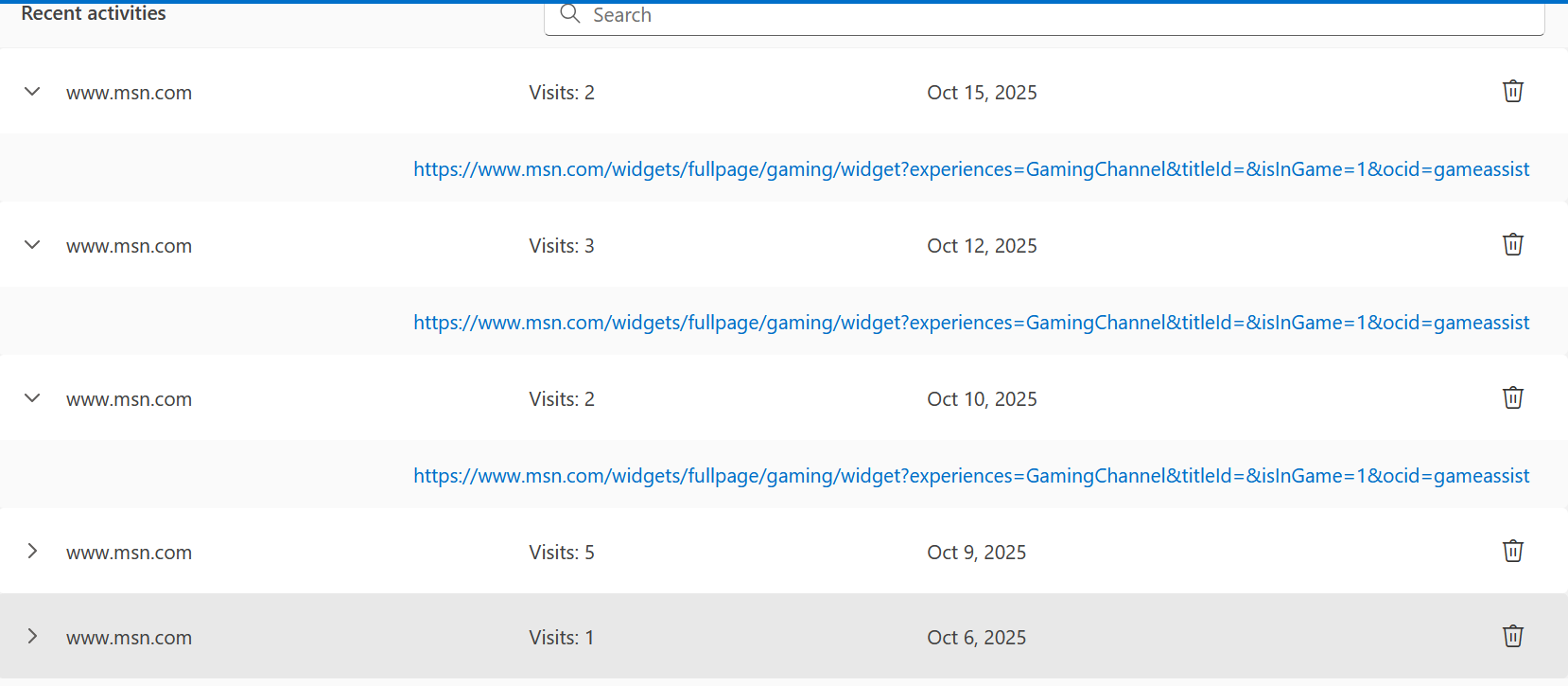The image size is (1568, 686).
Task: Focus the Search activities field
Action: (x=1044, y=16)
